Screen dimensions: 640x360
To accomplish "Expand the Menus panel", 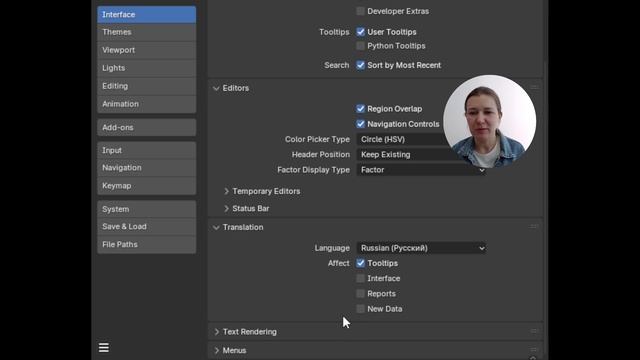I will tap(216, 350).
